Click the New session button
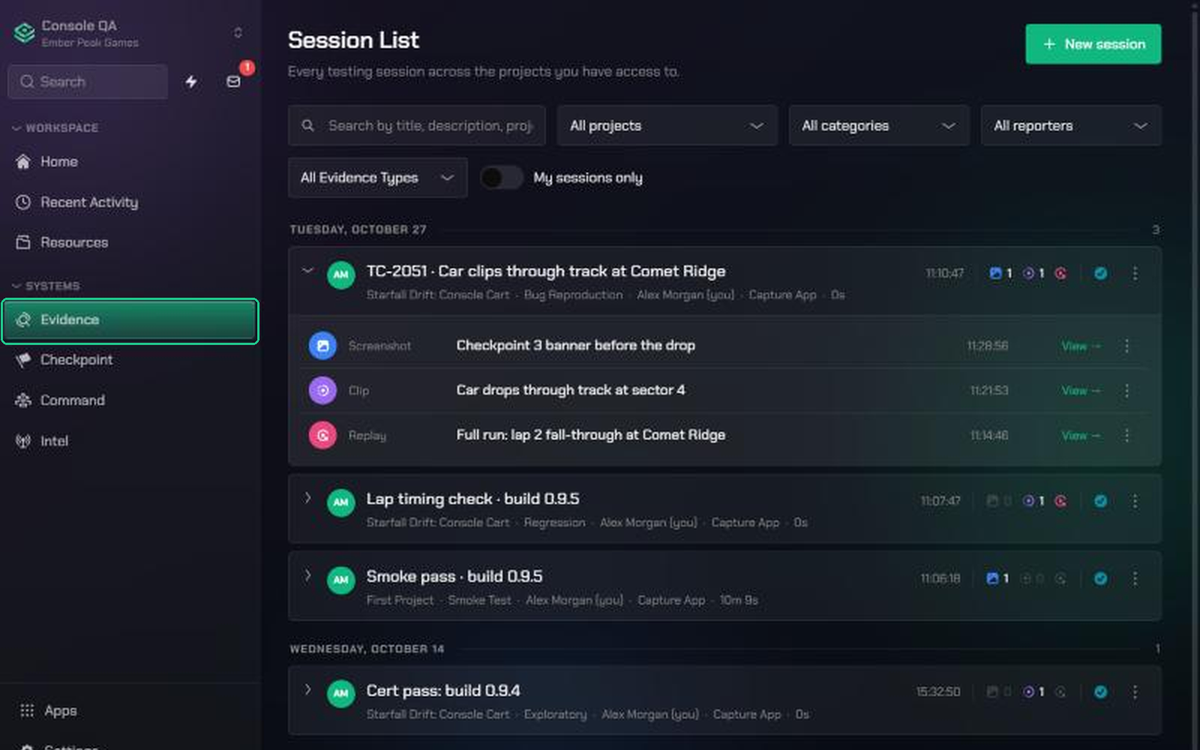 click(1093, 44)
